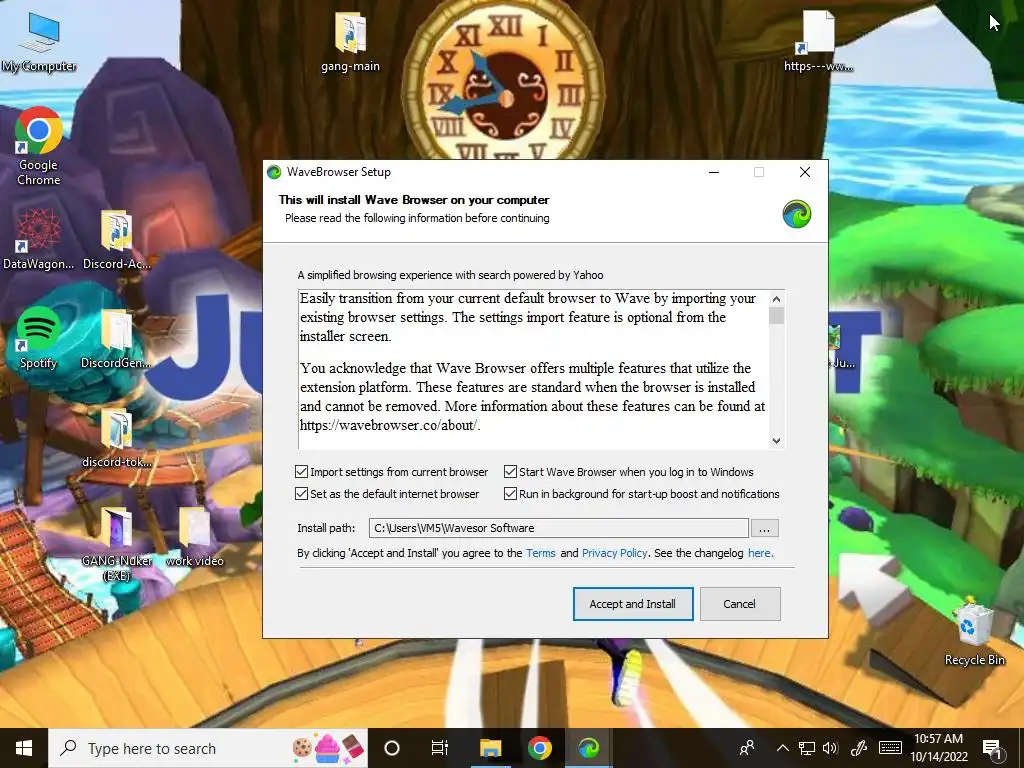Open the notification center icon

pos(992,748)
